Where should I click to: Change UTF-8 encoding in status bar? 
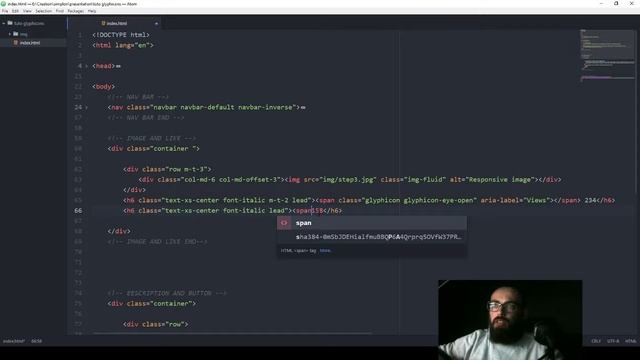(613, 341)
